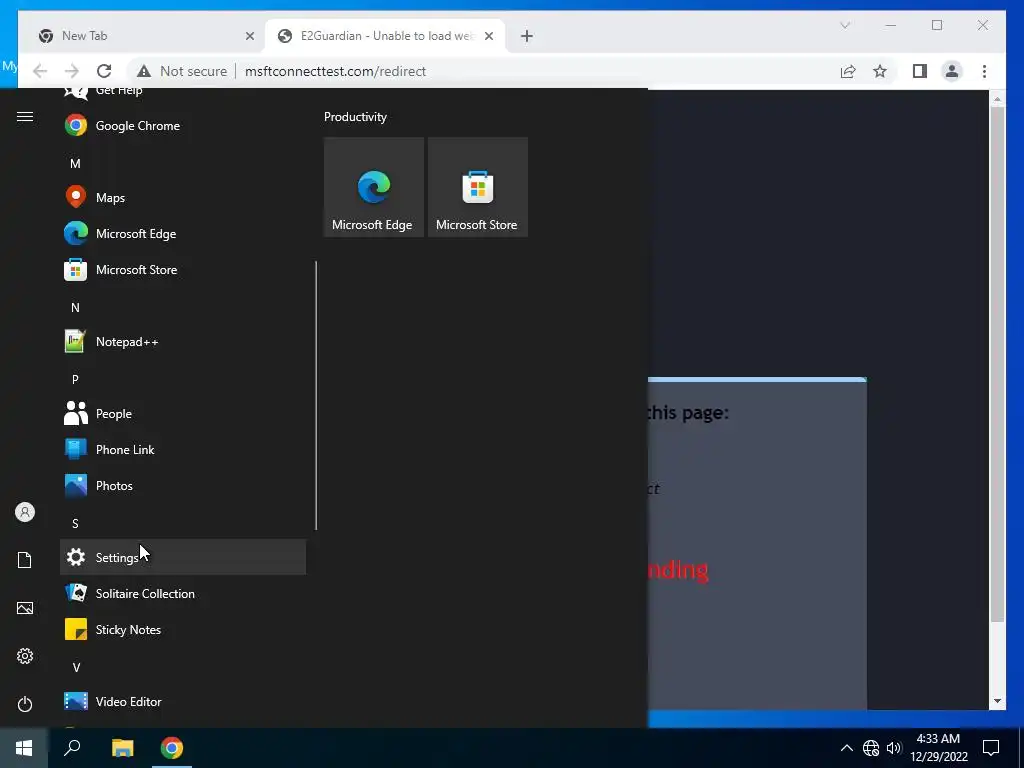The image size is (1024, 768).
Task: Click the Productivity group heading
Action: [x=355, y=117]
